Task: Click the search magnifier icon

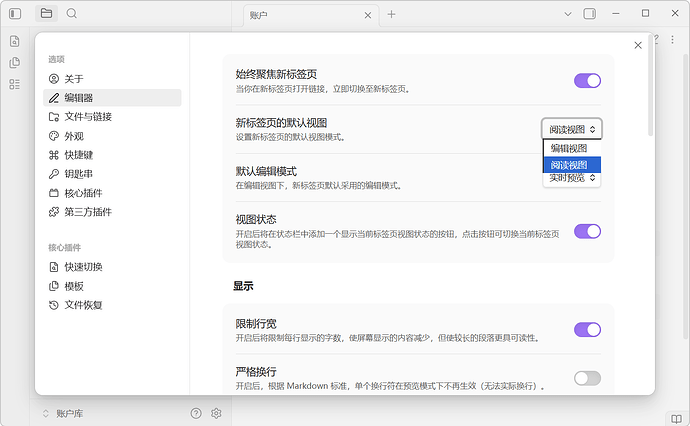Action: click(72, 14)
